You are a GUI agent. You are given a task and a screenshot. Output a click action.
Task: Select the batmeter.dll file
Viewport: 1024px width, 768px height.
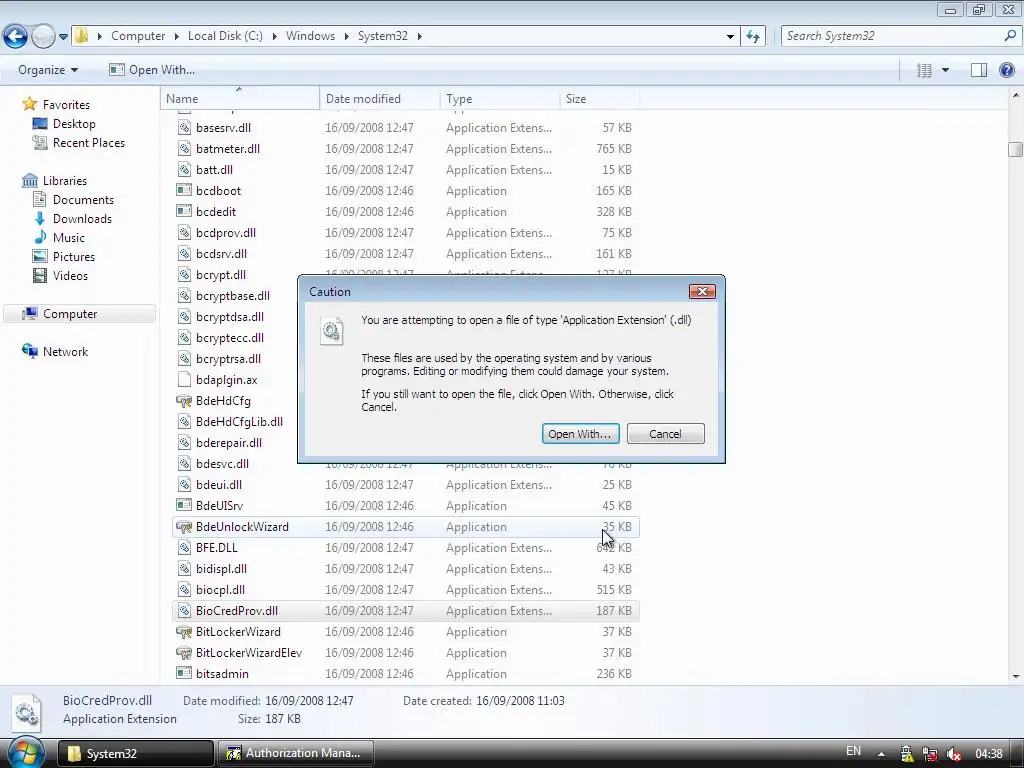coord(227,148)
